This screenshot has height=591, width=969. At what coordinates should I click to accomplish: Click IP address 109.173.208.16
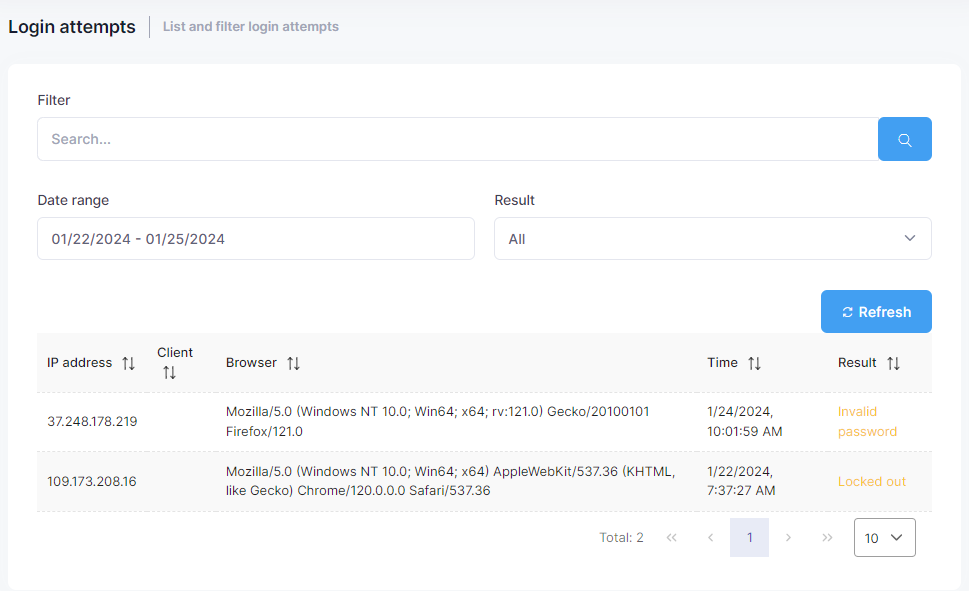pos(92,482)
